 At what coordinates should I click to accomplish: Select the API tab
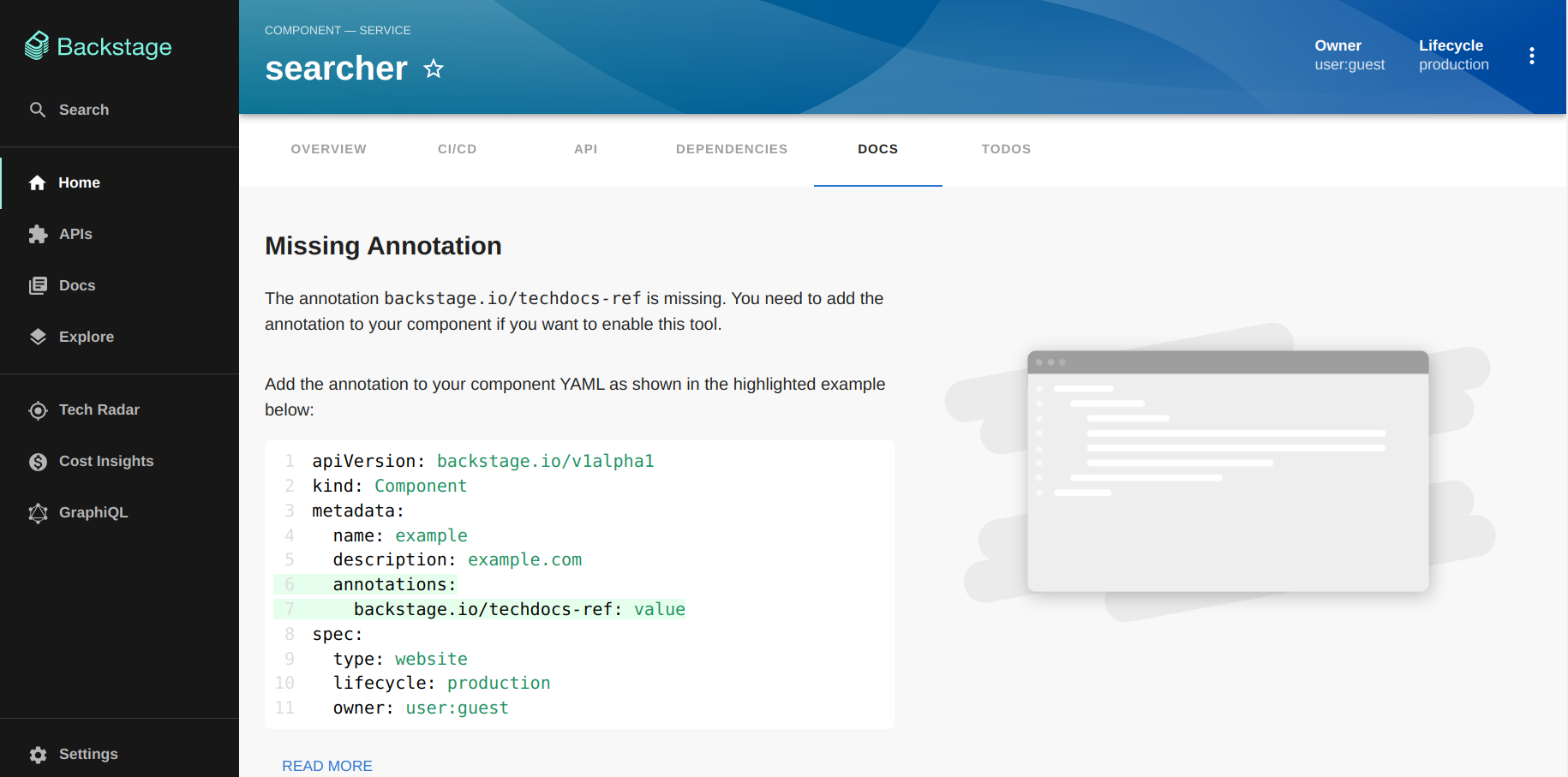[x=586, y=149]
